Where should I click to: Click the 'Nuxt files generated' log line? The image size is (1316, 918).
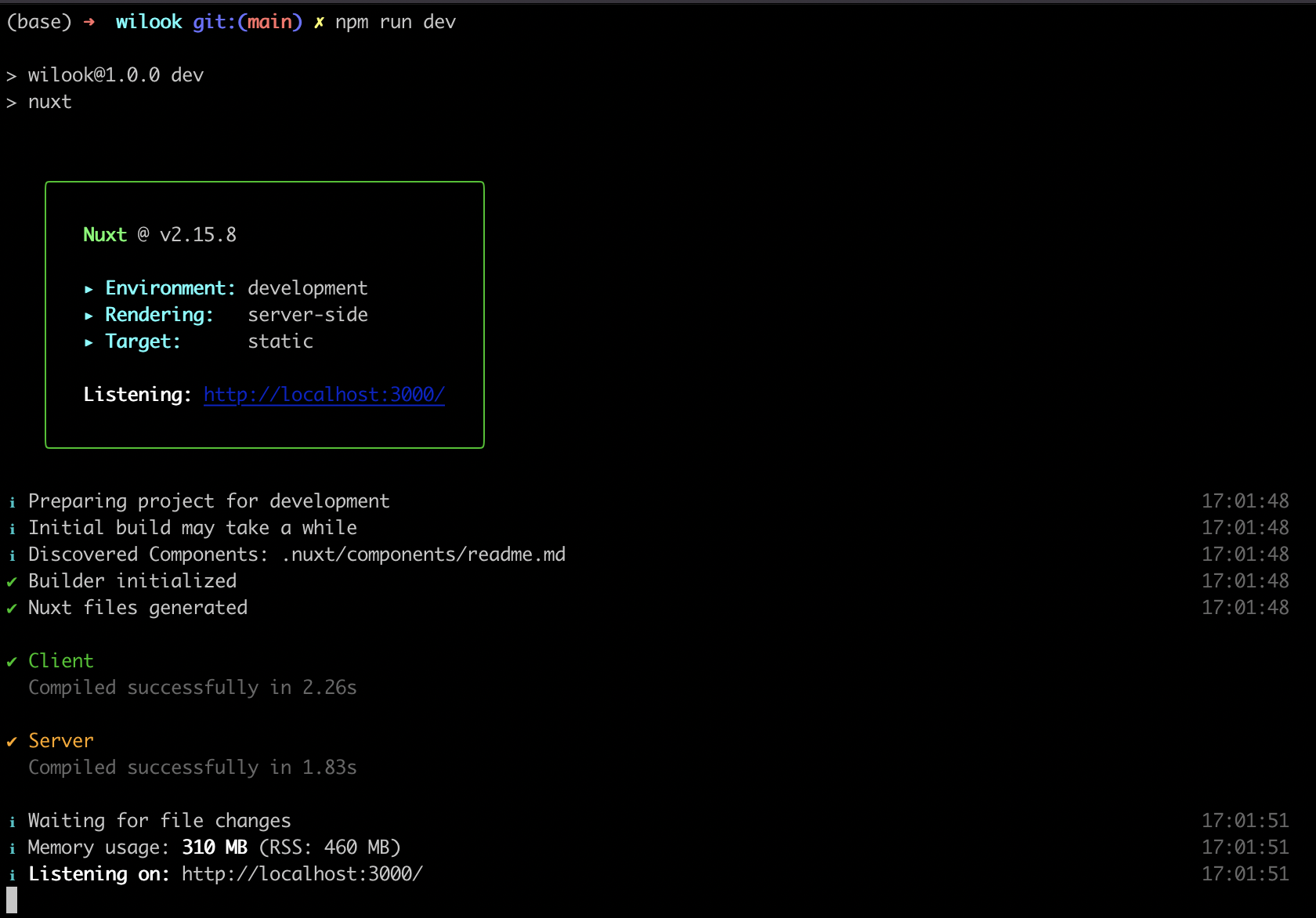click(x=138, y=608)
